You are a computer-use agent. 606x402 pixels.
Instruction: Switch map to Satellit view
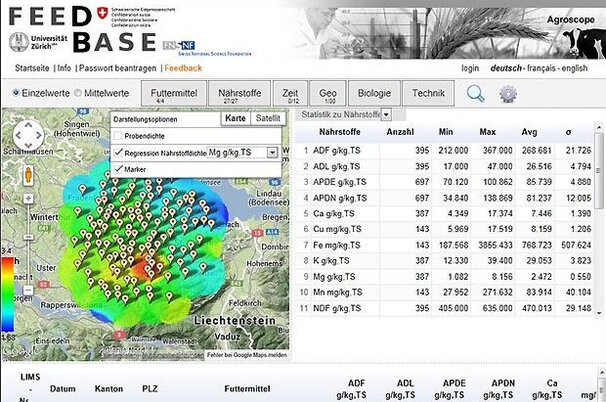[x=266, y=118]
